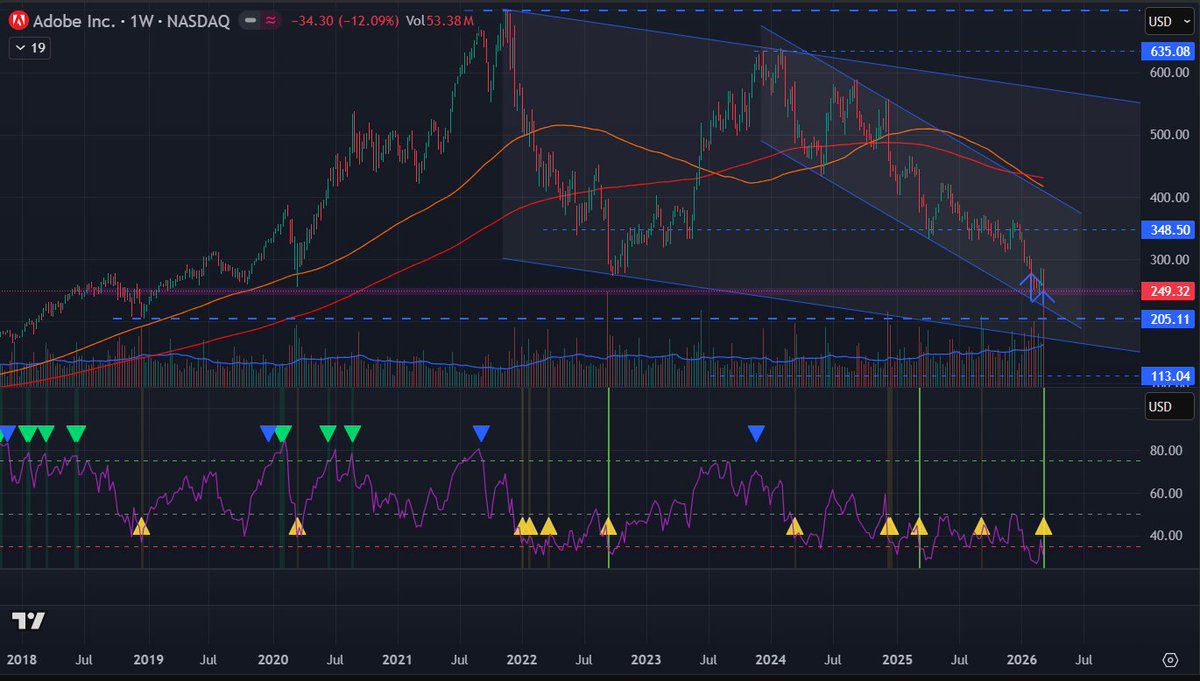Select the 205.11 price line label
The width and height of the screenshot is (1200, 681).
pos(1169,319)
